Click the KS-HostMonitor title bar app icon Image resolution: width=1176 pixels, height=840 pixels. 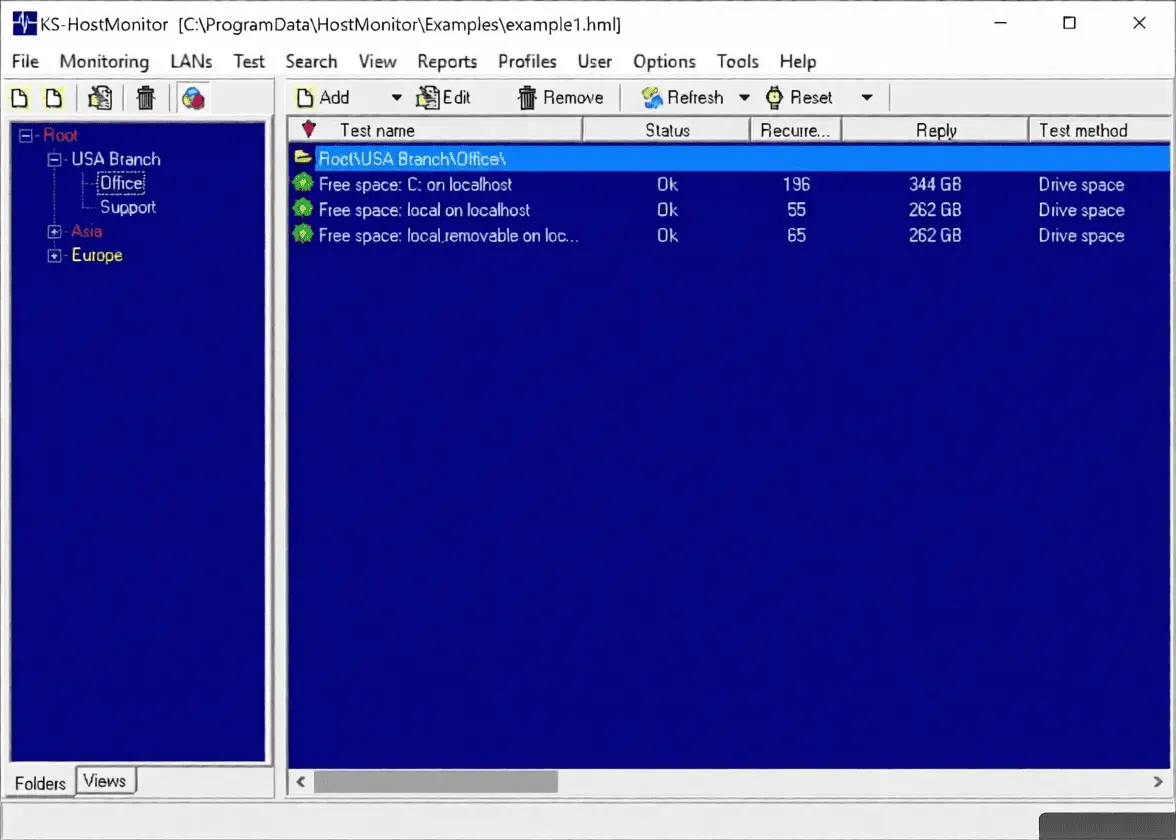[25, 24]
